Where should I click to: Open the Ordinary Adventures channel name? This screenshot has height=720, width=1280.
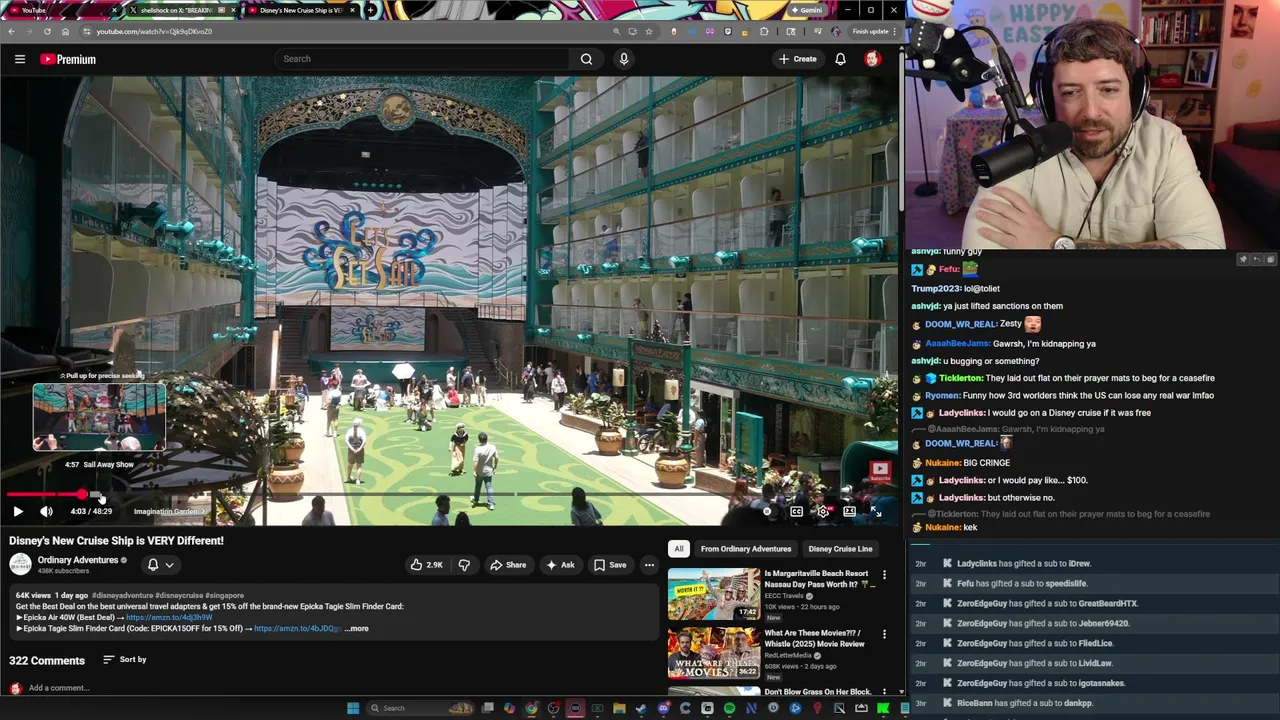click(78, 560)
